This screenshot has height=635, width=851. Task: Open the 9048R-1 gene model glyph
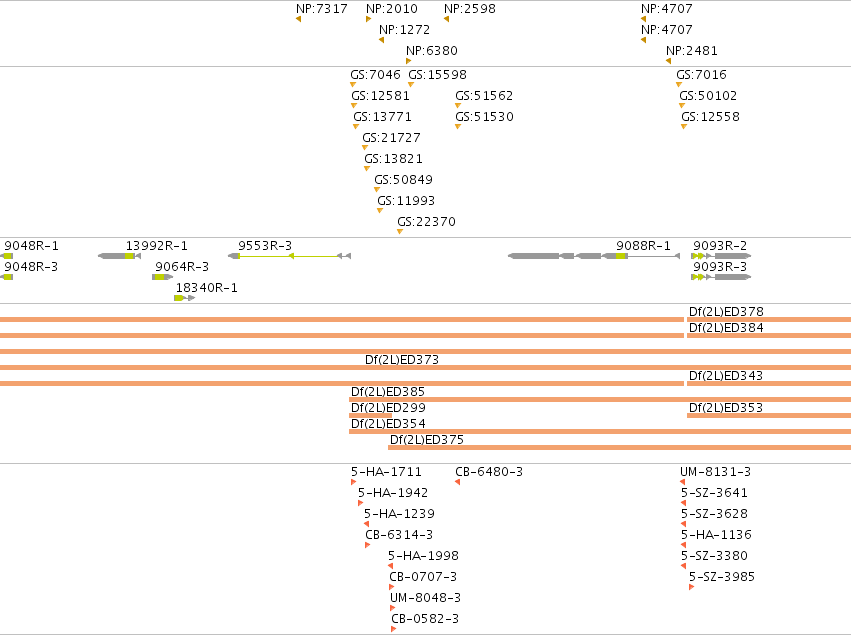coord(7,256)
